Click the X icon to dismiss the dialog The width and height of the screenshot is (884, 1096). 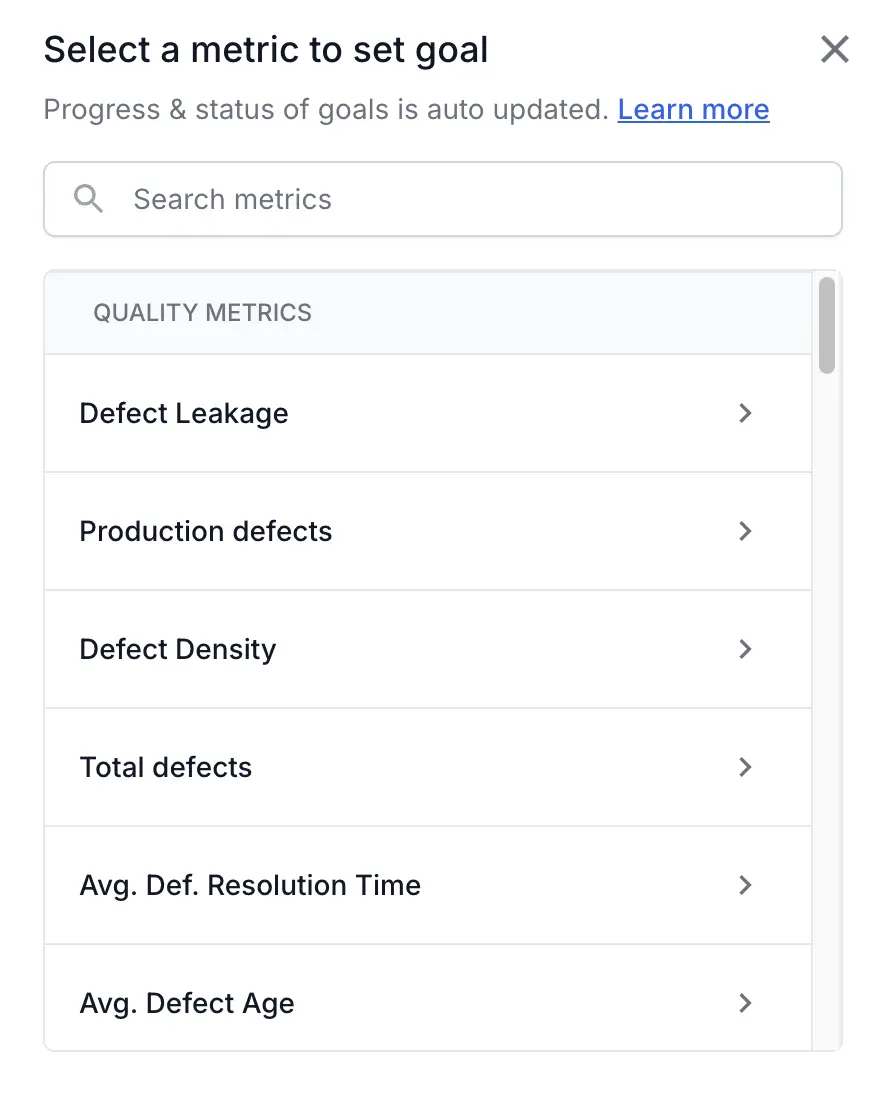tap(835, 49)
